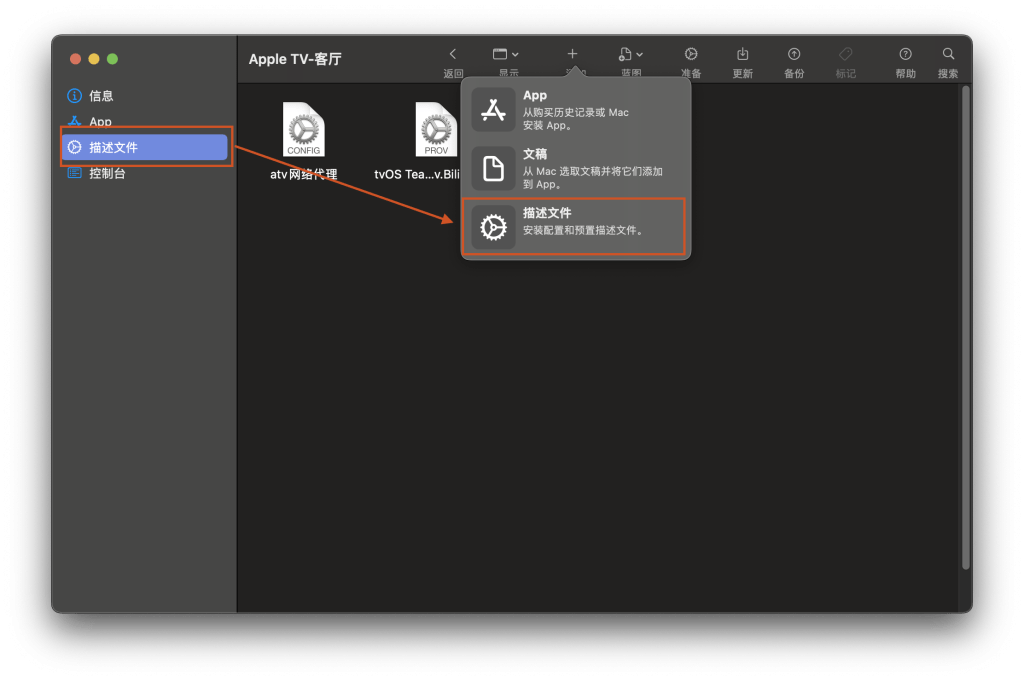Open the 信息 sidebar section
Screen dimensions: 1024x681
coord(144,96)
